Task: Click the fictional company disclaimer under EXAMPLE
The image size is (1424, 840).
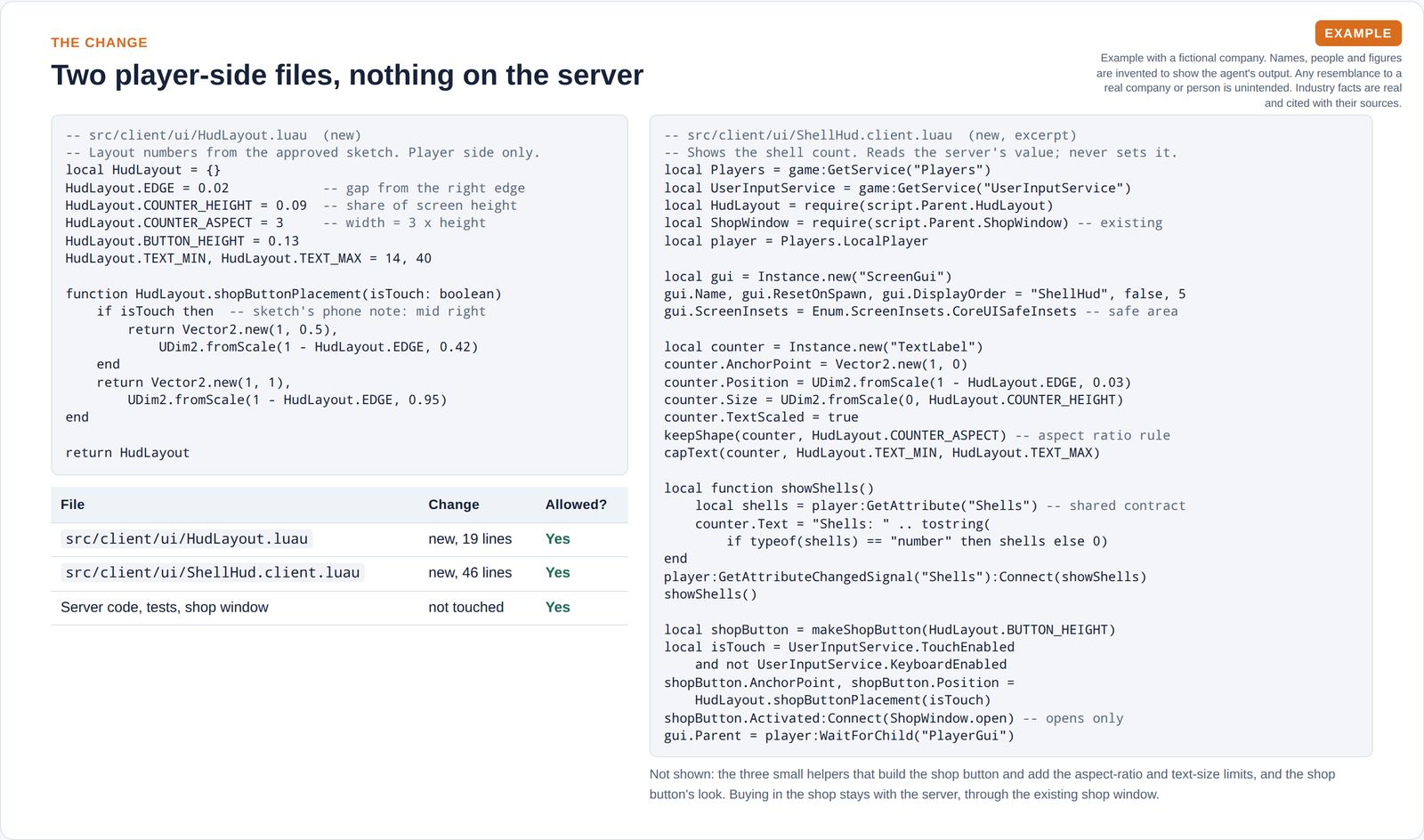Action: (1249, 80)
